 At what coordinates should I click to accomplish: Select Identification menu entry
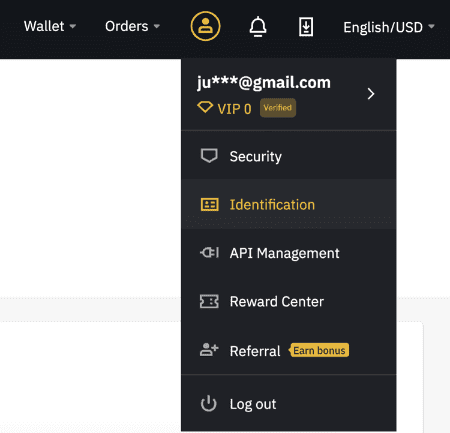289,204
